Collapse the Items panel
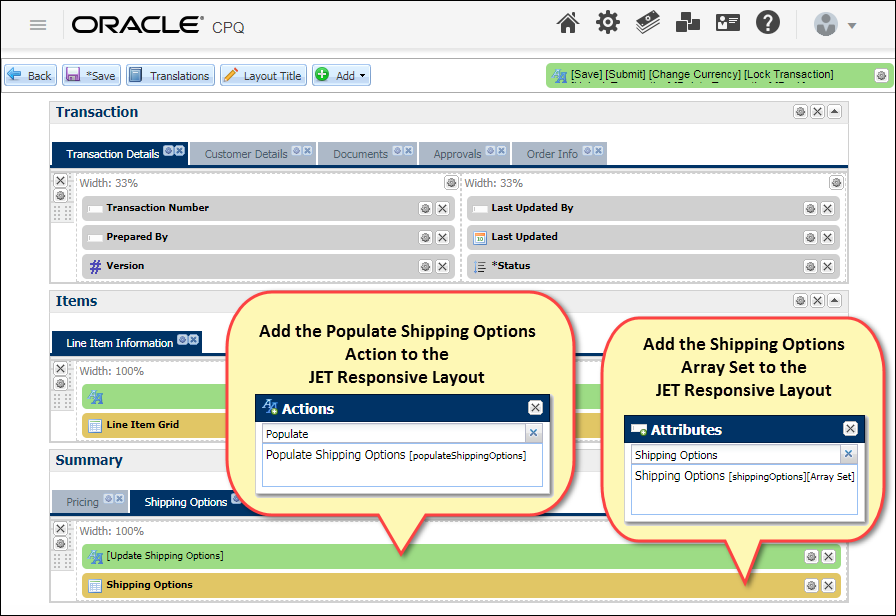 click(x=835, y=301)
